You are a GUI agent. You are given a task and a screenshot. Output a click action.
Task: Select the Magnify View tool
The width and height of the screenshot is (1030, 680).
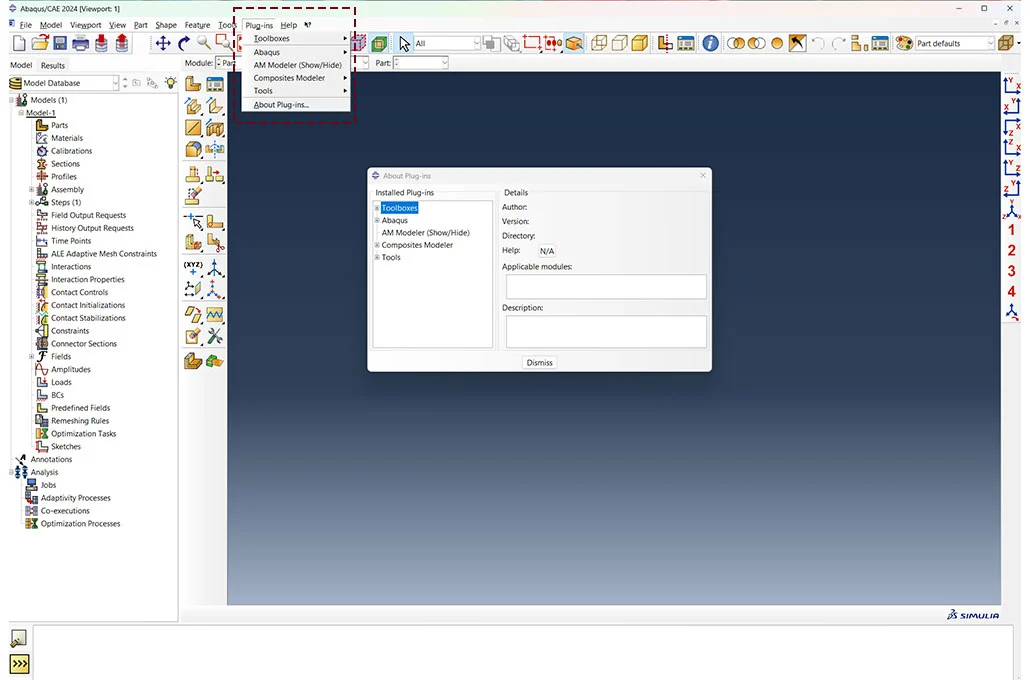(x=204, y=43)
